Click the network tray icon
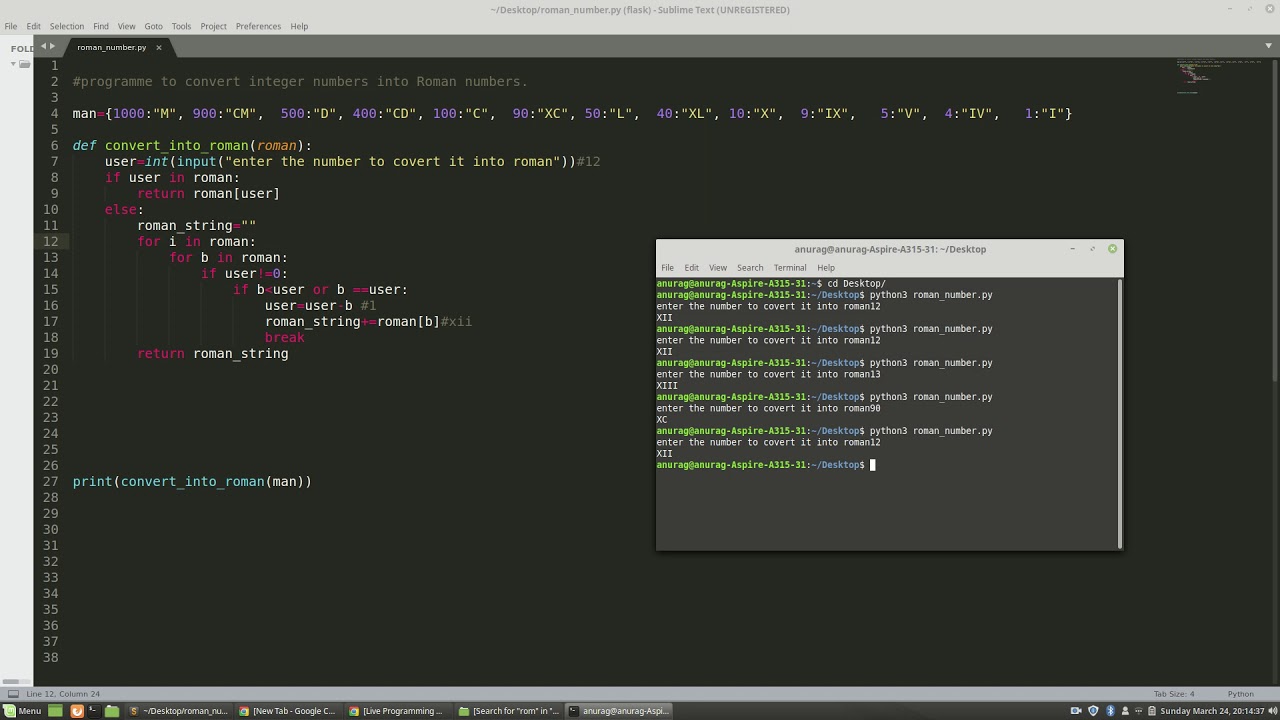 coord(1139,711)
